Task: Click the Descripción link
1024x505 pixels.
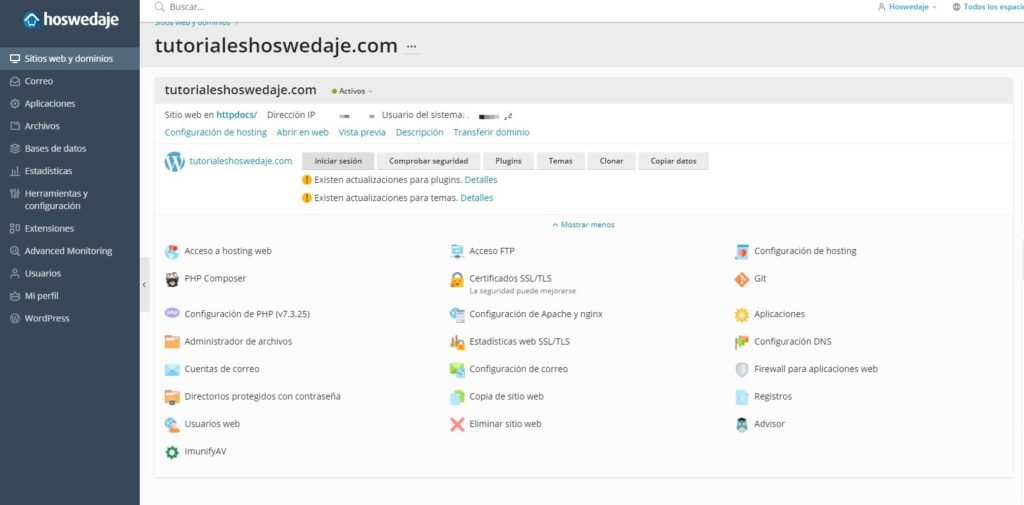Action: (x=419, y=133)
